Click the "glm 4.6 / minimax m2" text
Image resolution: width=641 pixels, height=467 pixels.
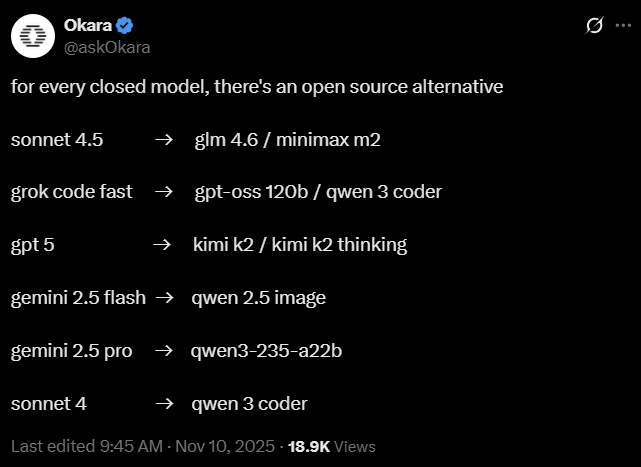coord(287,140)
